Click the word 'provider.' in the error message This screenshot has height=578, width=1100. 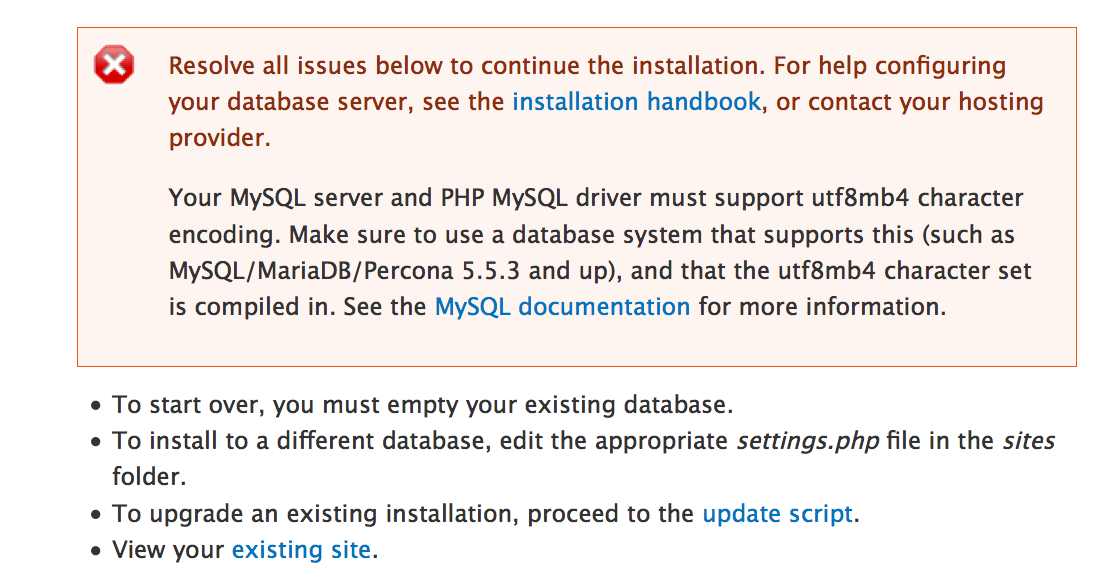click(x=220, y=138)
